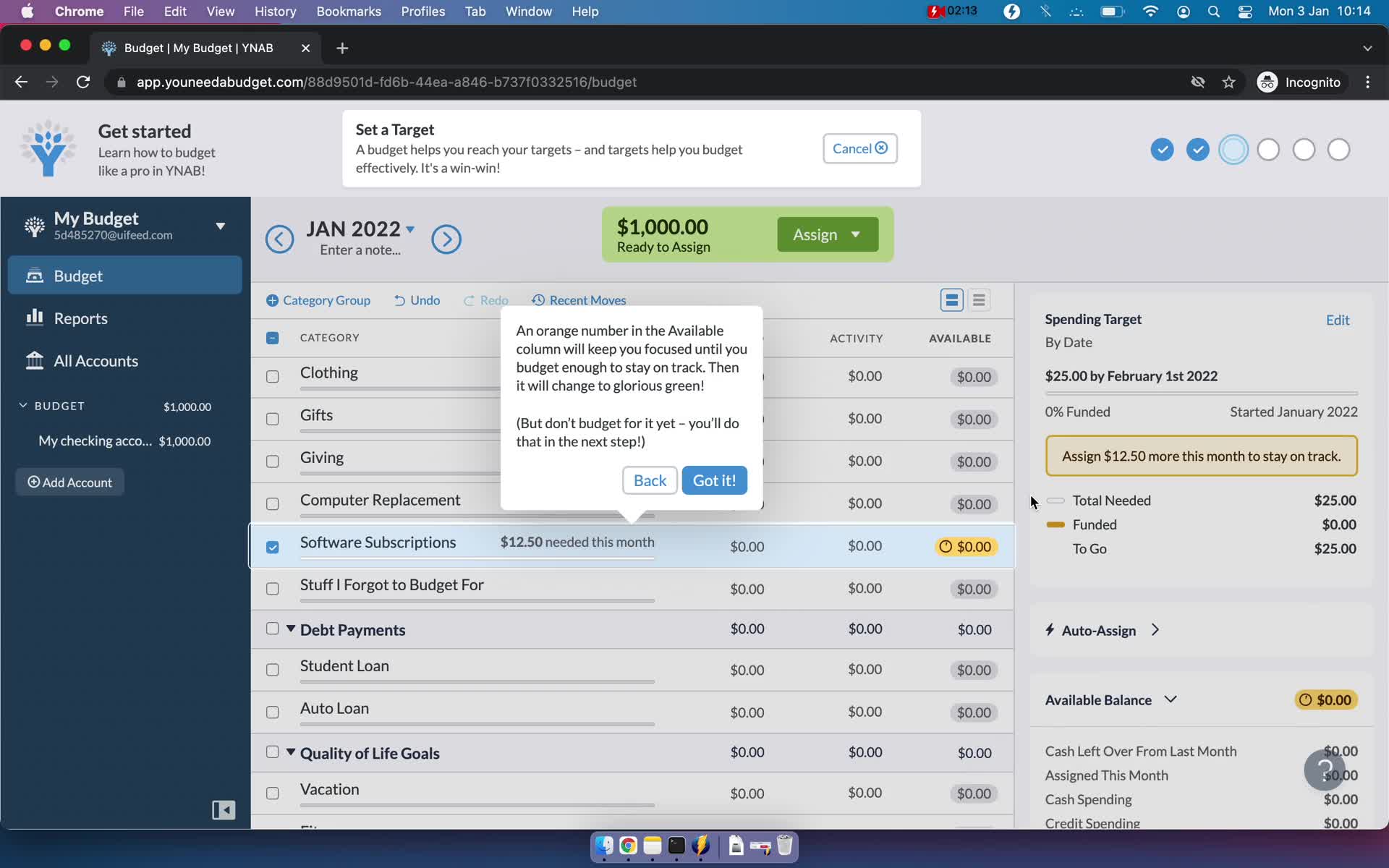Screen dimensions: 1389x868
Task: Expand the Quality of Life Goals group
Action: [290, 752]
